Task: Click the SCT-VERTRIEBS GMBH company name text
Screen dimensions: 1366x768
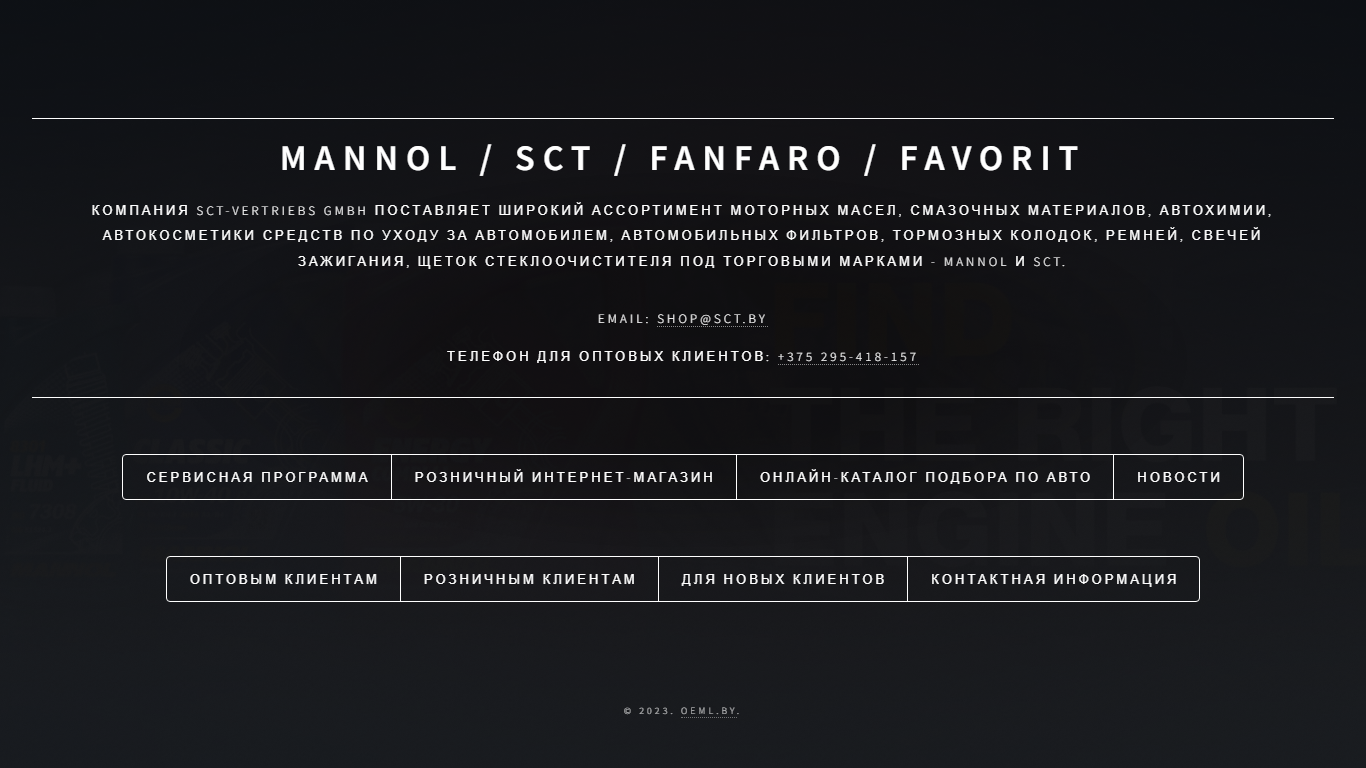Action: 282,211
